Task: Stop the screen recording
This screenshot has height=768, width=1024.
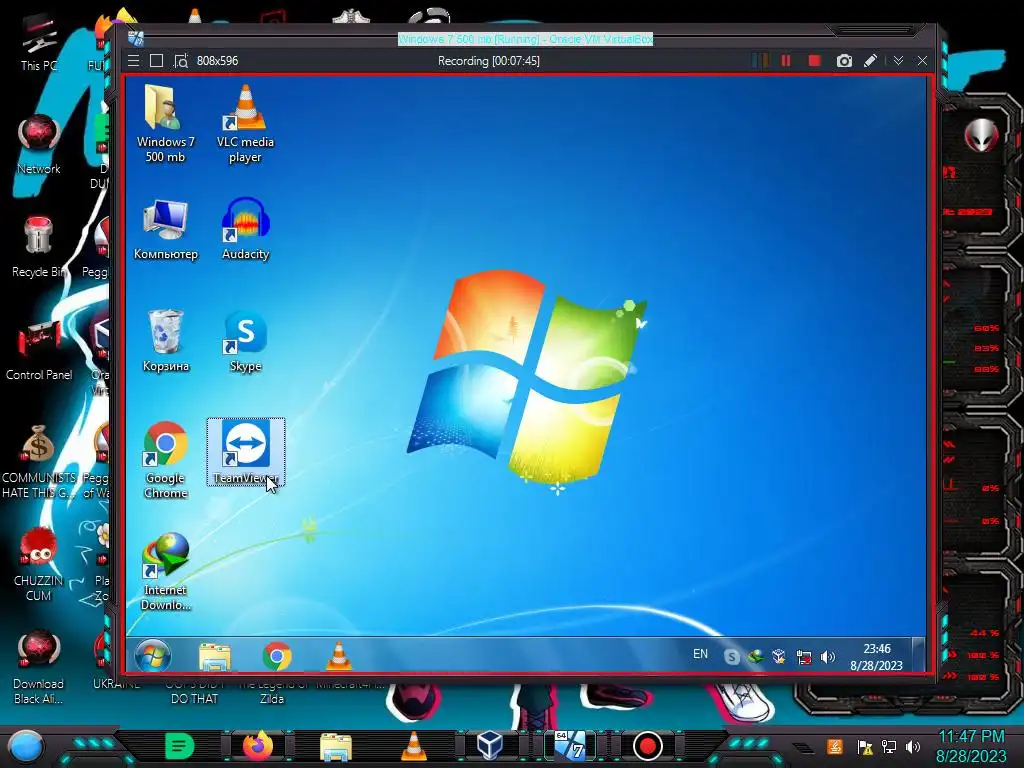Action: click(814, 61)
